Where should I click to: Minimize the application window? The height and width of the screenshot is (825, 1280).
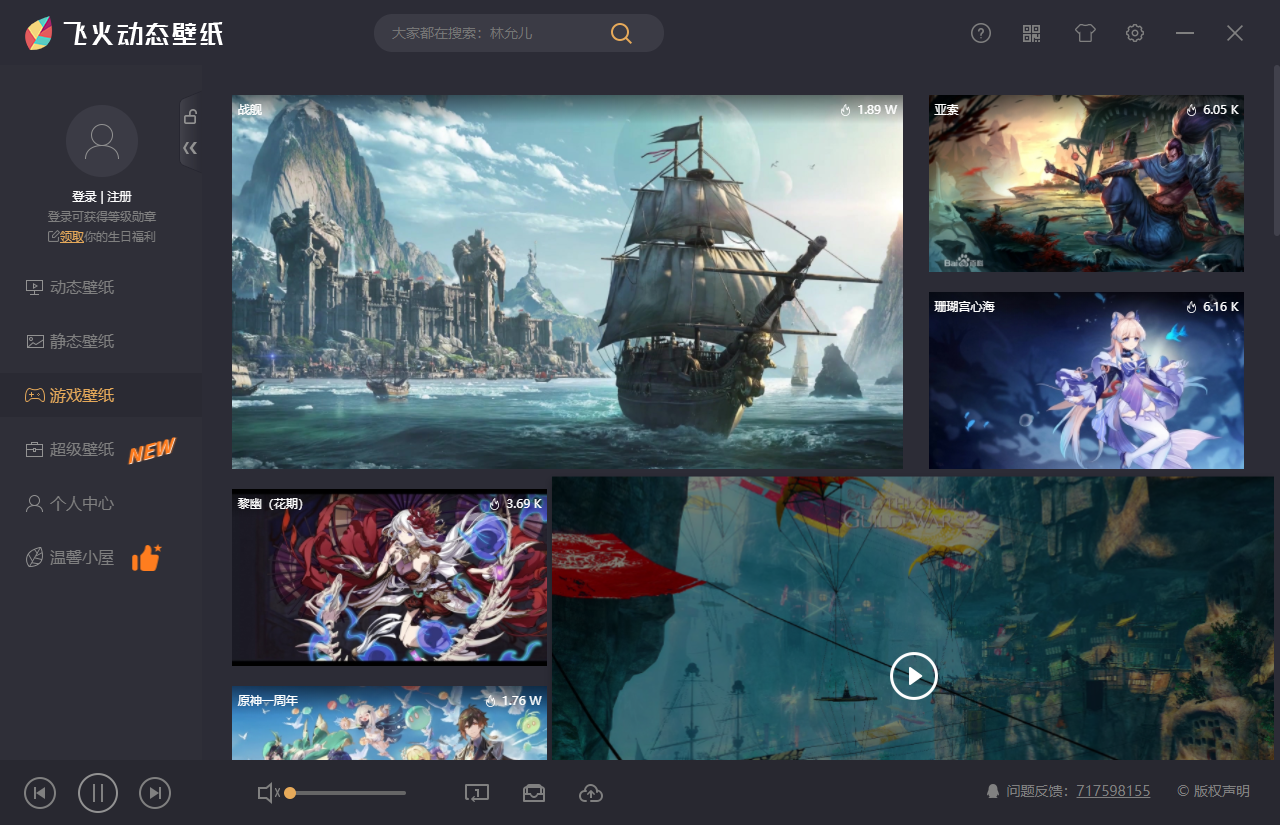pos(1185,33)
